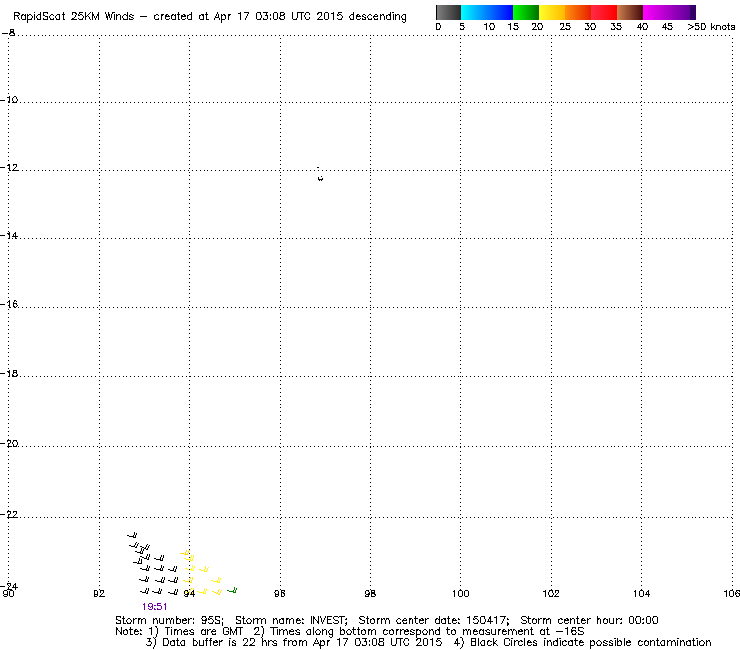Click the 92 longitude axis label
Viewport: 740px width, 650px height.
tap(99, 593)
